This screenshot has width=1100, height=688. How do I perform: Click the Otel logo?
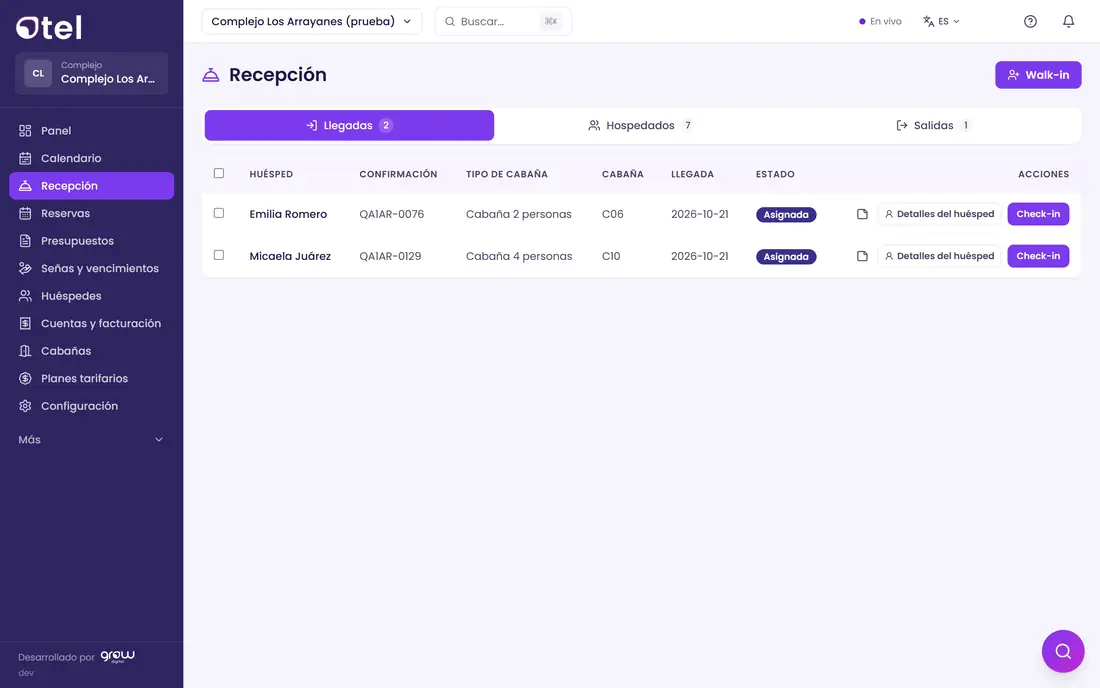tap(49, 27)
